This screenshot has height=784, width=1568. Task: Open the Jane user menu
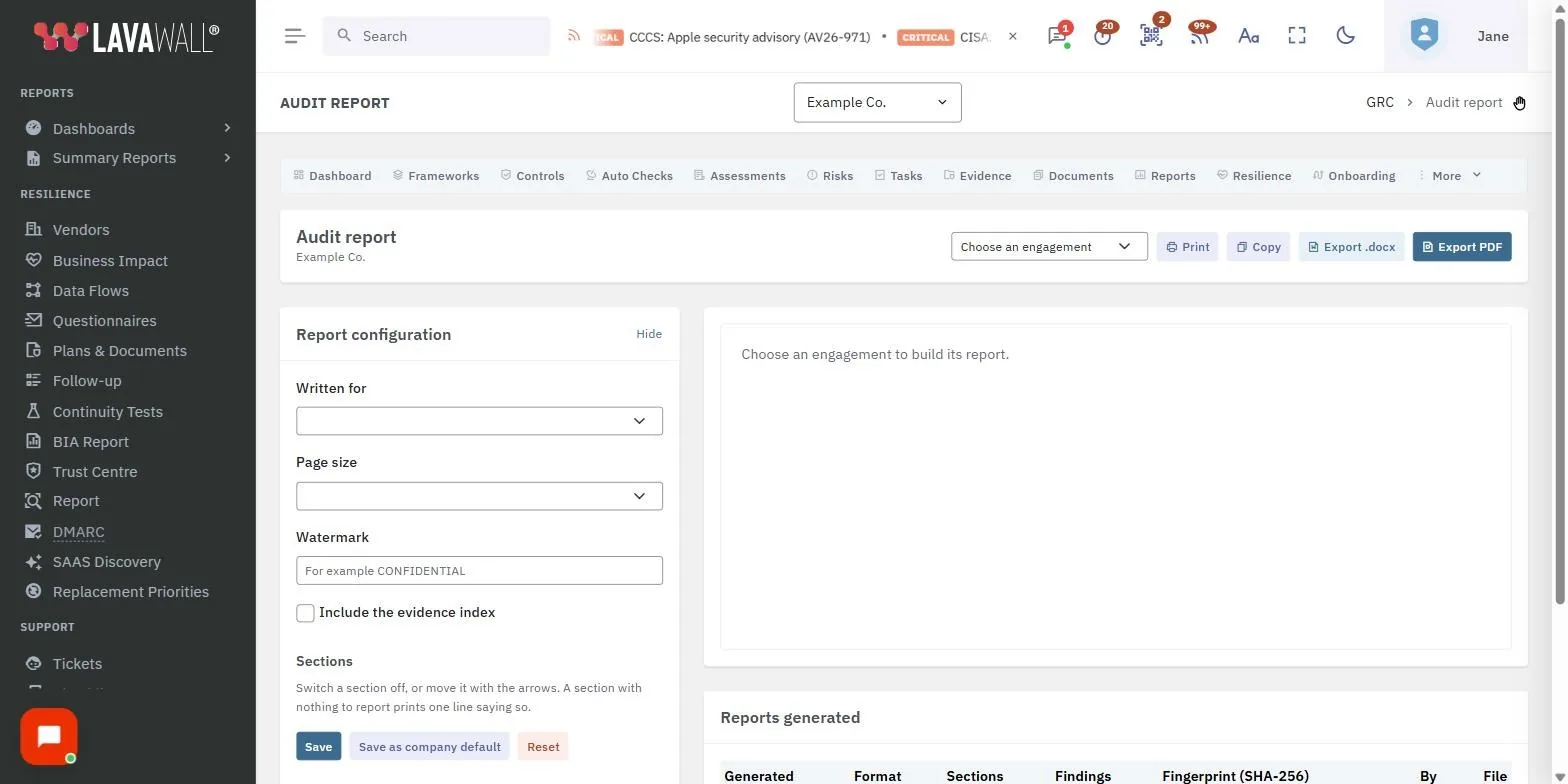pyautogui.click(x=1493, y=36)
